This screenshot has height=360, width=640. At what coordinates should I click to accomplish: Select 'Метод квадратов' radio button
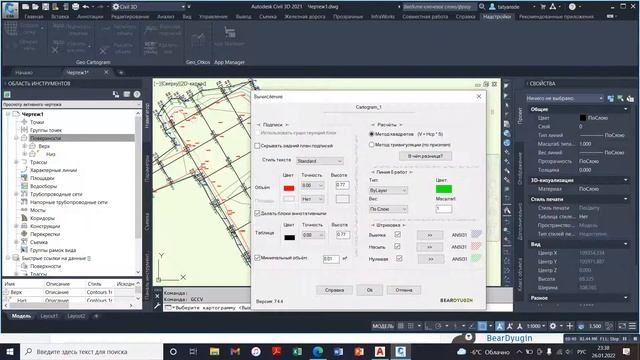point(371,134)
